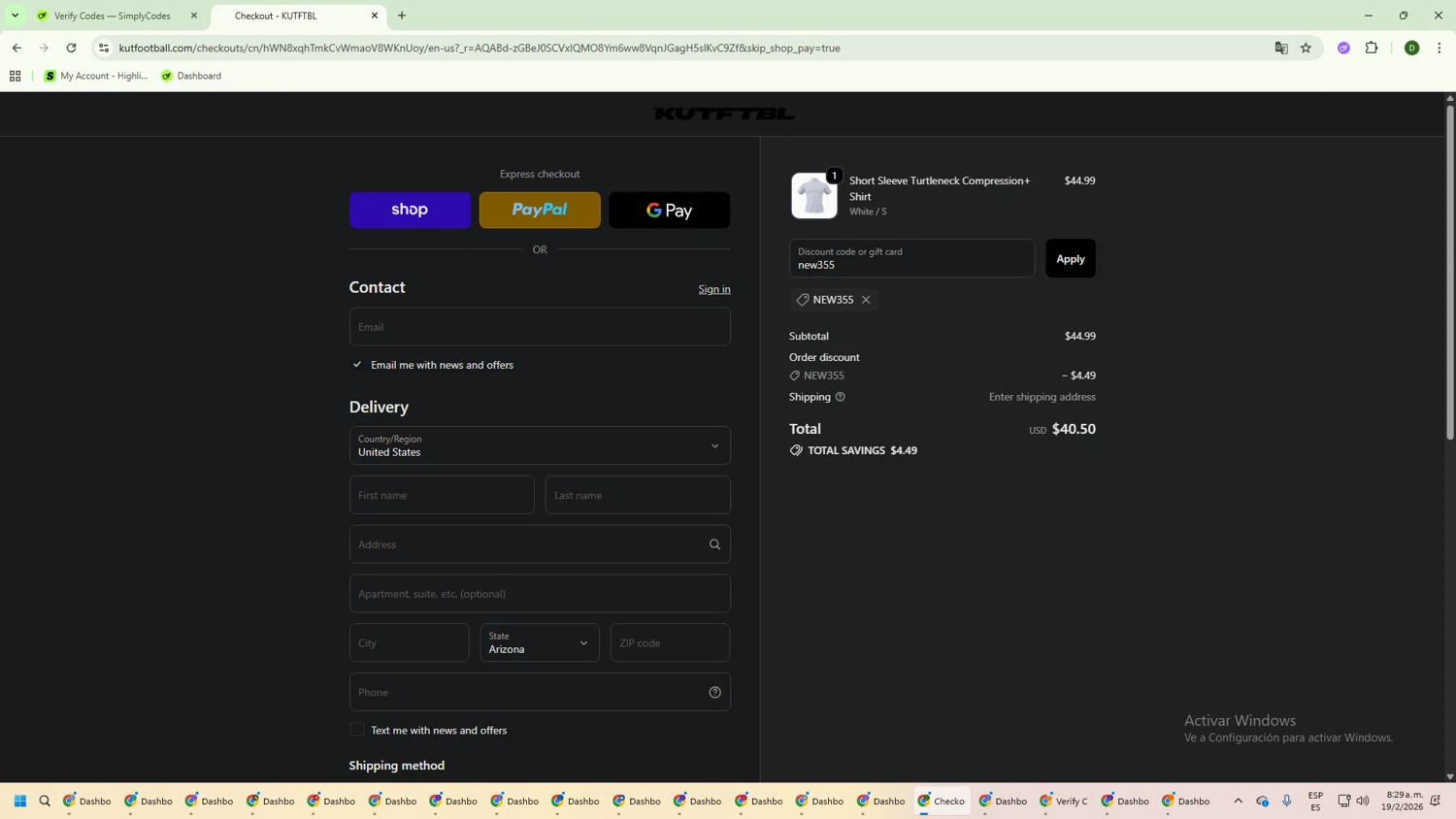Open the ESP language indicator
1456x819 pixels.
[1315, 802]
